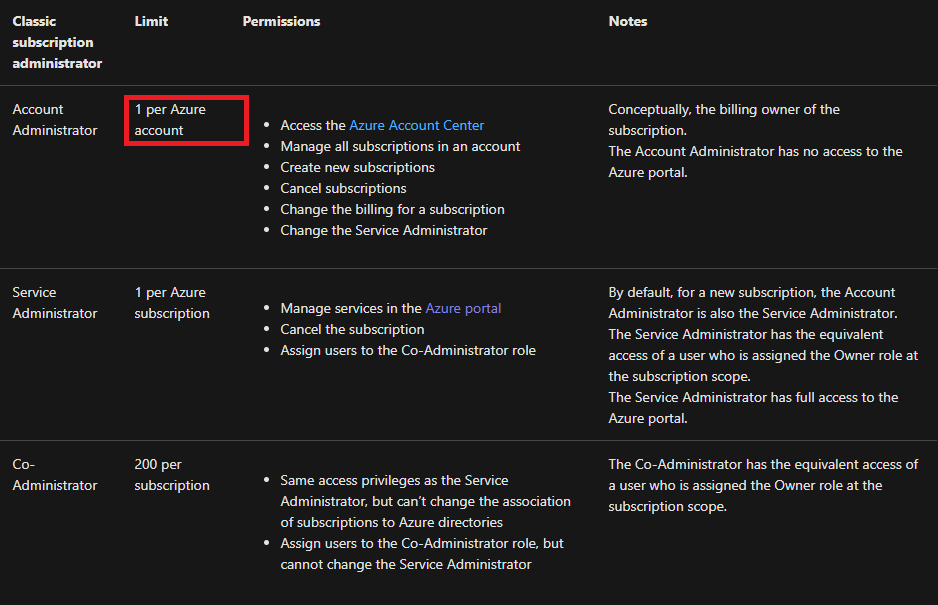Screen dimensions: 938x605
Task: Click the 'Permissions' column header
Action: click(281, 21)
